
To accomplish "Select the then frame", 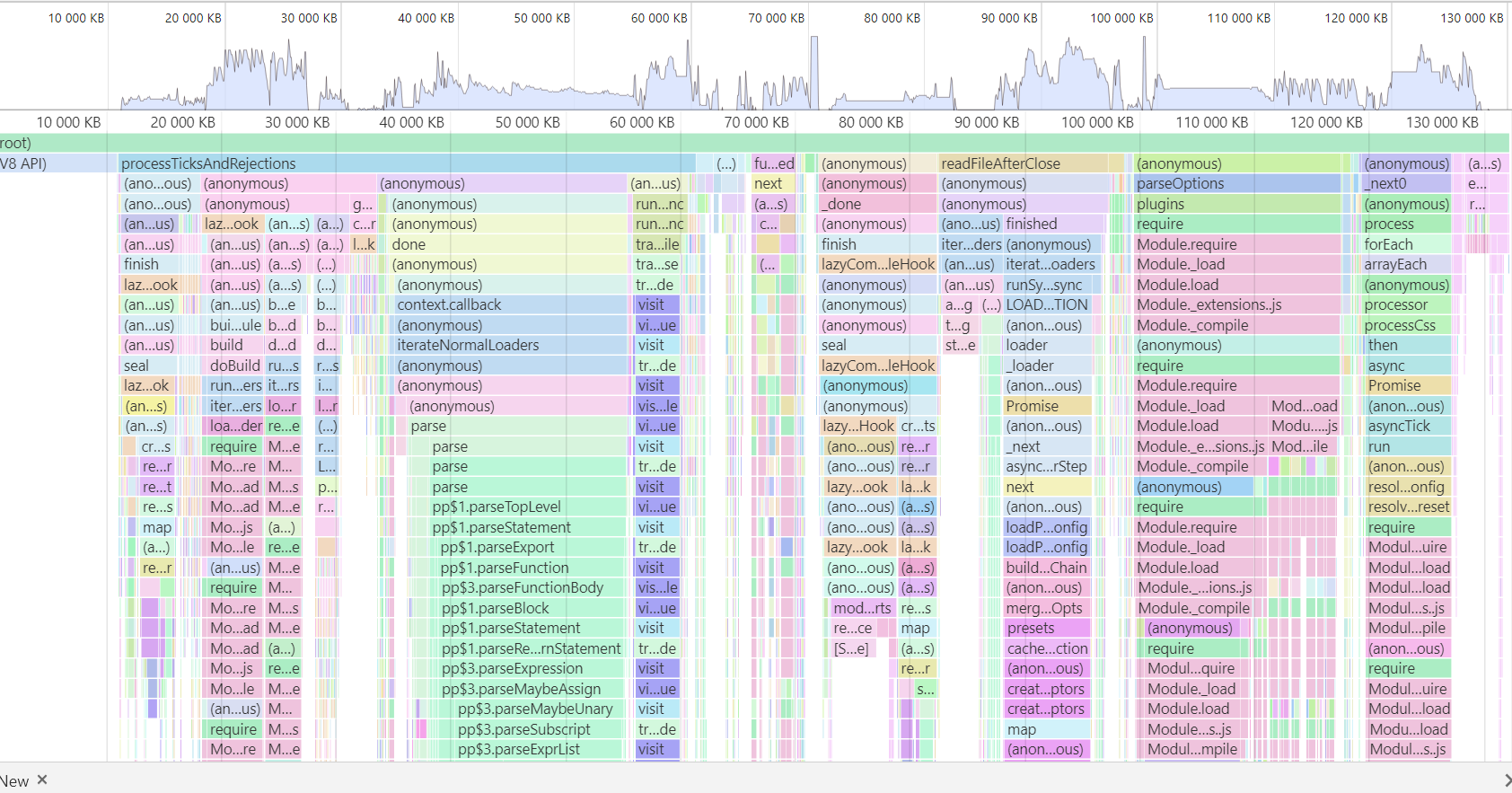I will (x=1408, y=345).
